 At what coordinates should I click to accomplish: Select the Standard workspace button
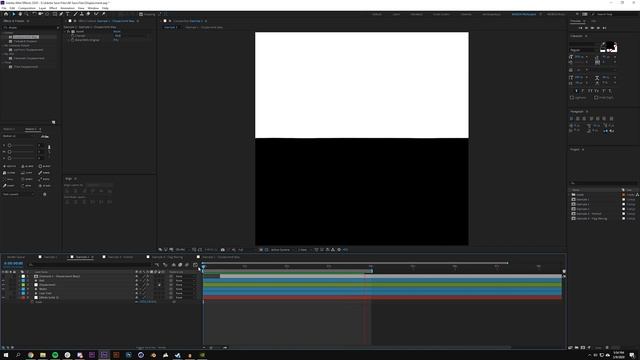(x=416, y=14)
